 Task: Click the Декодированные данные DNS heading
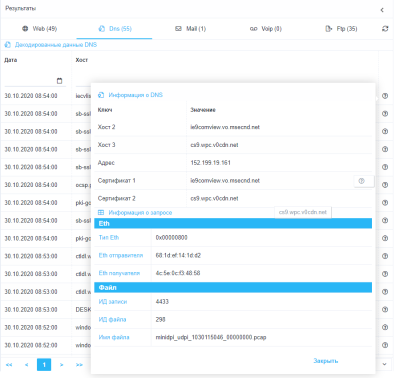pyautogui.click(x=56, y=45)
